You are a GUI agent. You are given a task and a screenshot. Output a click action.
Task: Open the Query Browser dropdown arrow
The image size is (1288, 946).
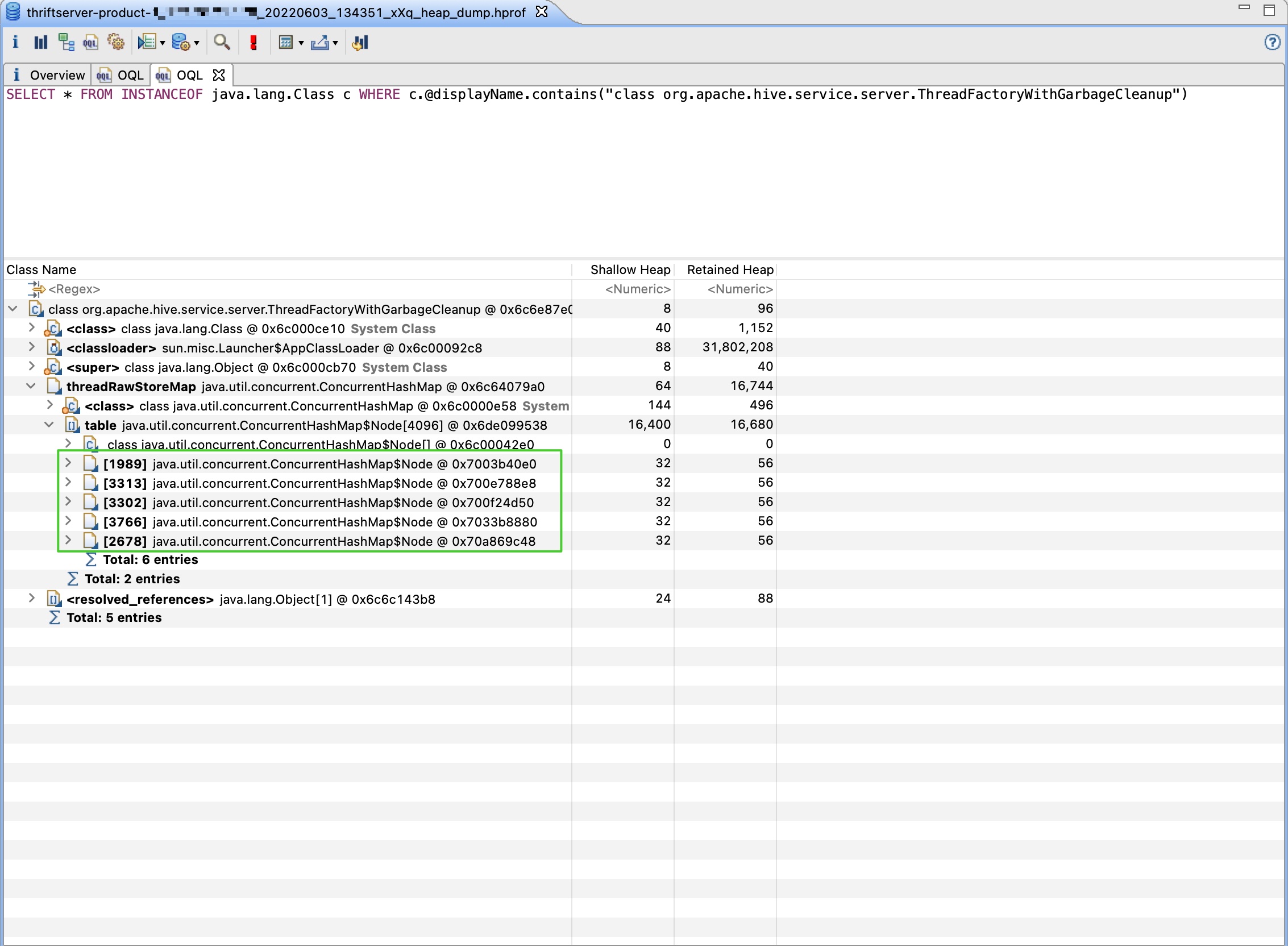coord(196,43)
